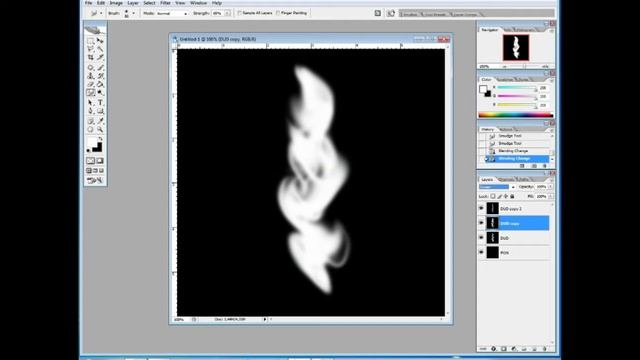This screenshot has width=640, height=360.
Task: Select the FON layer
Action: (x=514, y=253)
